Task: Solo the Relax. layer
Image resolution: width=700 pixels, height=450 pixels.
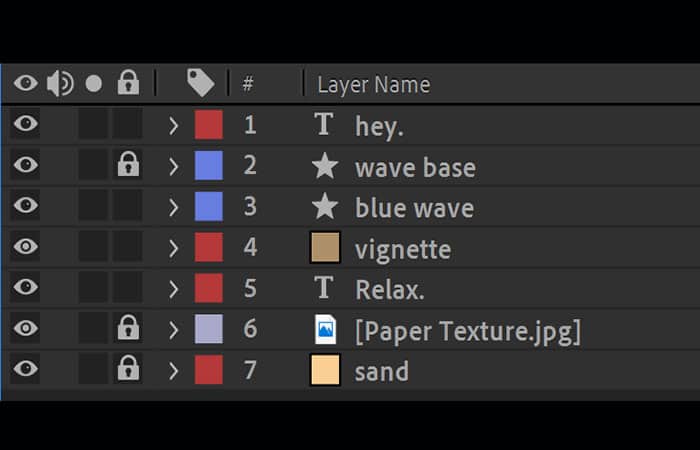Action: tap(93, 287)
